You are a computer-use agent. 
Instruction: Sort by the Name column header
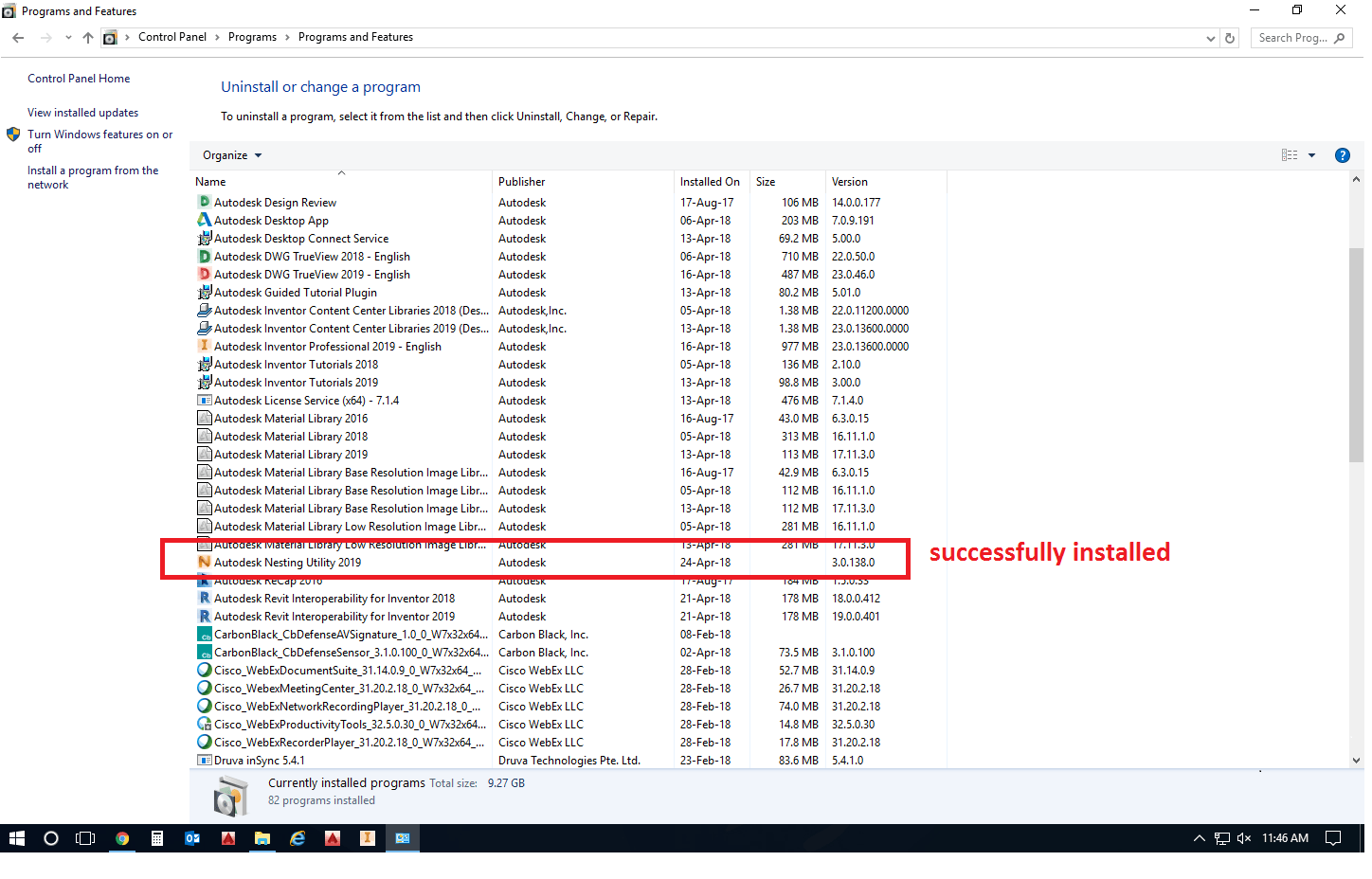(341, 181)
